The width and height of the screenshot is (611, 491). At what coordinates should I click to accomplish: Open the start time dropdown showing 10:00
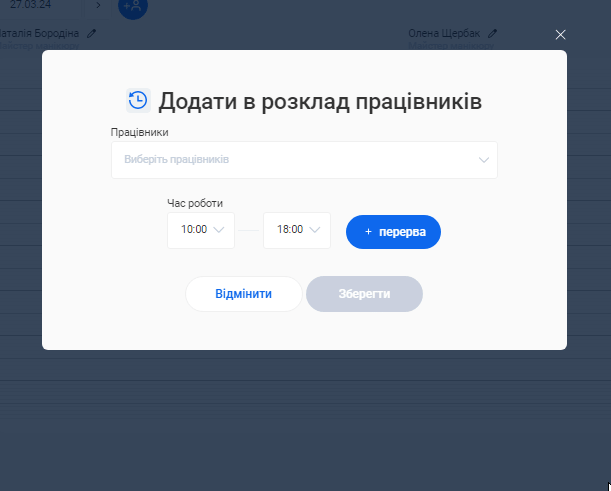(201, 230)
